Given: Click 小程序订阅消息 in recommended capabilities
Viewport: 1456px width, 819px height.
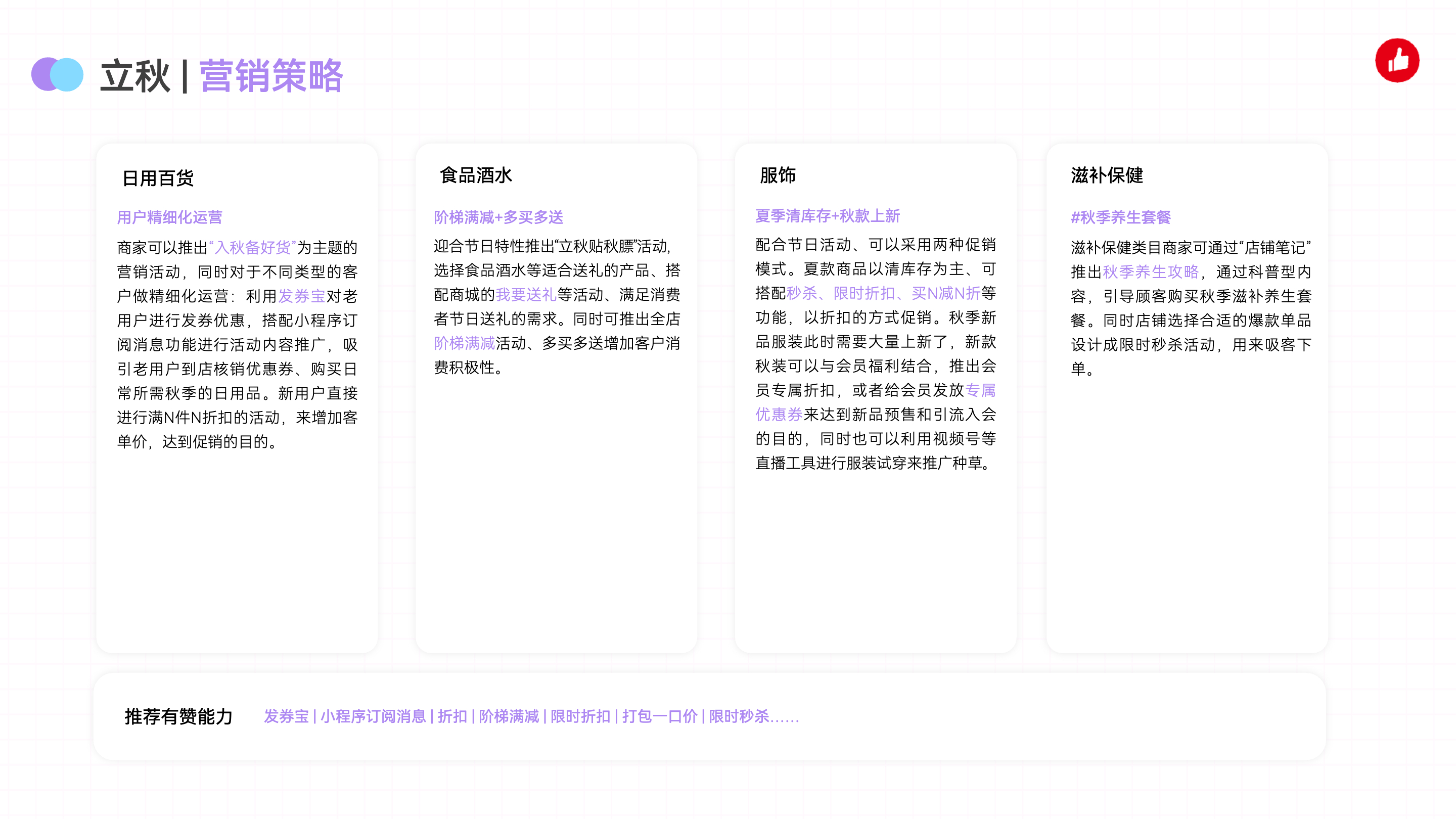Looking at the screenshot, I should tap(373, 716).
